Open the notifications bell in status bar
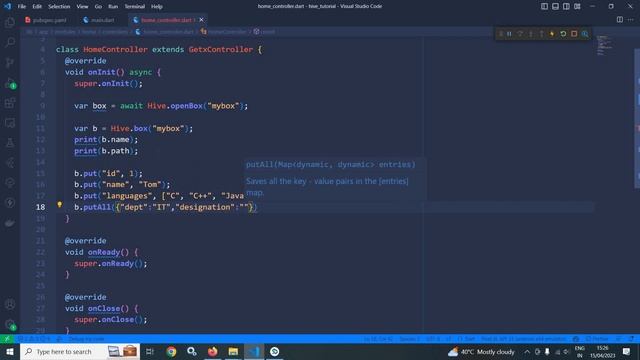 point(631,339)
